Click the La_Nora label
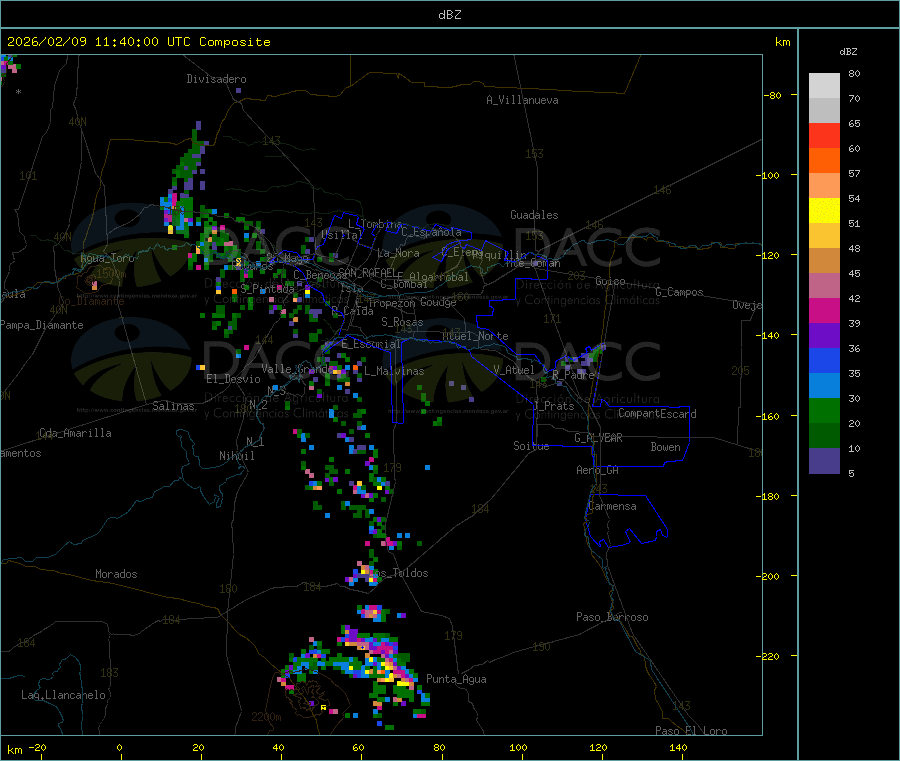The height and width of the screenshot is (761, 900). click(x=398, y=253)
